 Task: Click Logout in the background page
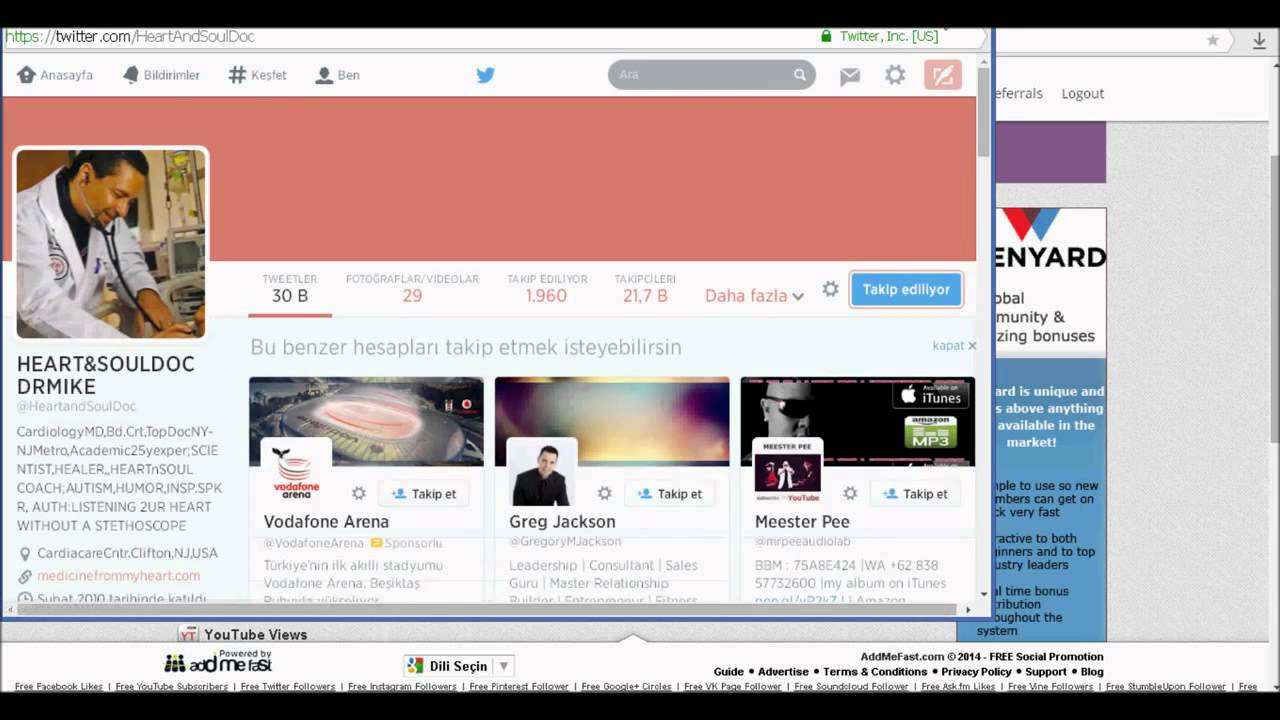click(1083, 93)
